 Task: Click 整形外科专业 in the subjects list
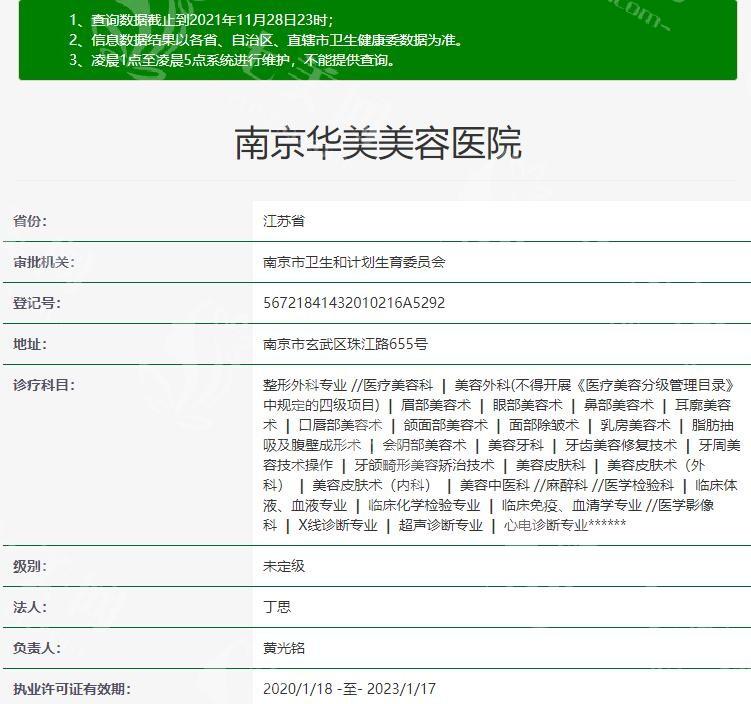pos(304,385)
